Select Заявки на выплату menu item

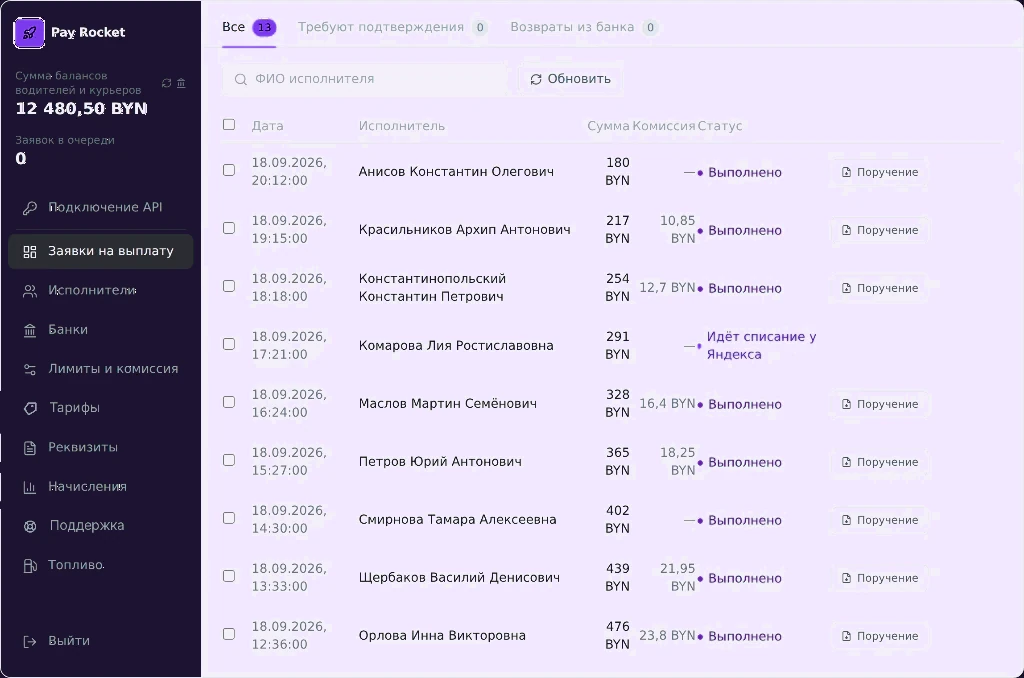coord(101,251)
